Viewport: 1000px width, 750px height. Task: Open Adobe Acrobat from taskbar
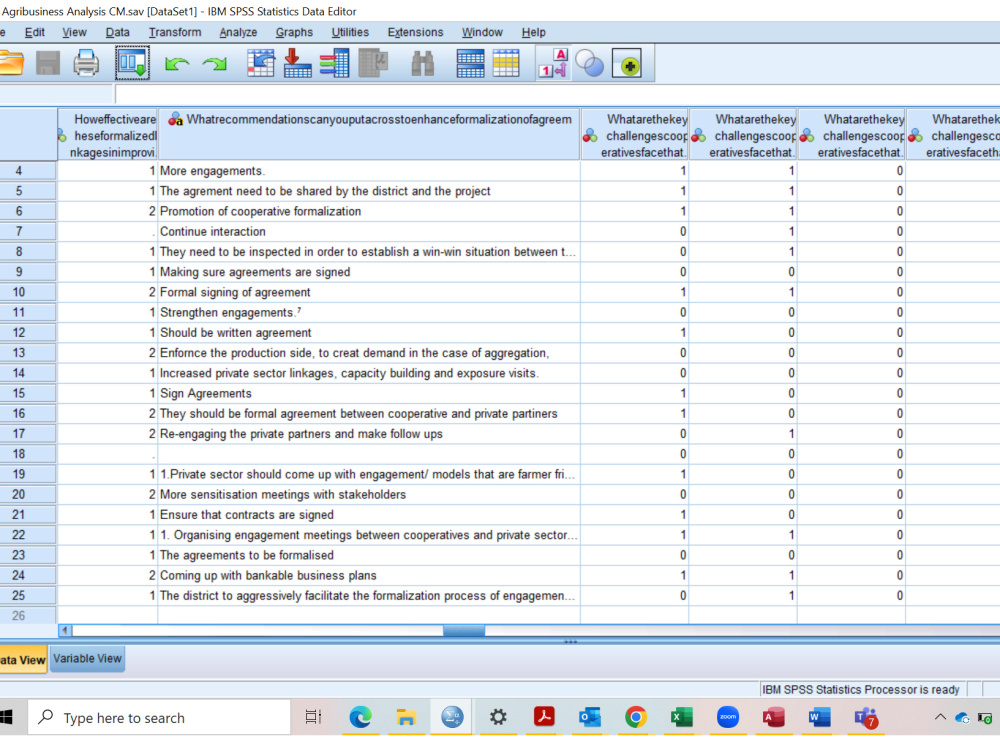tap(544, 717)
